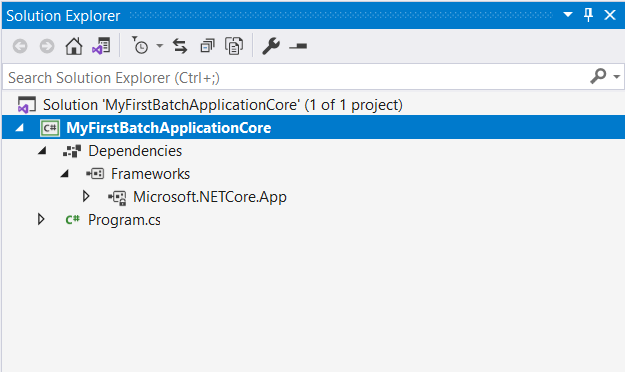Image resolution: width=625 pixels, height=372 pixels.
Task: Click the Frameworks icon
Action: coord(95,174)
